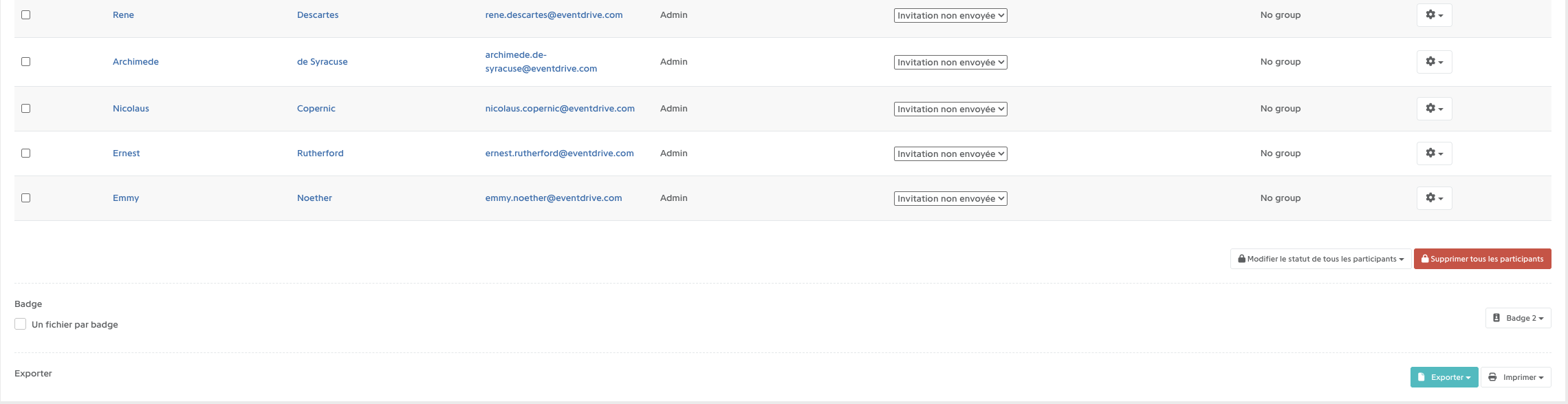This screenshot has width=1568, height=404.
Task: Open last name link Descartes
Action: [x=318, y=14]
